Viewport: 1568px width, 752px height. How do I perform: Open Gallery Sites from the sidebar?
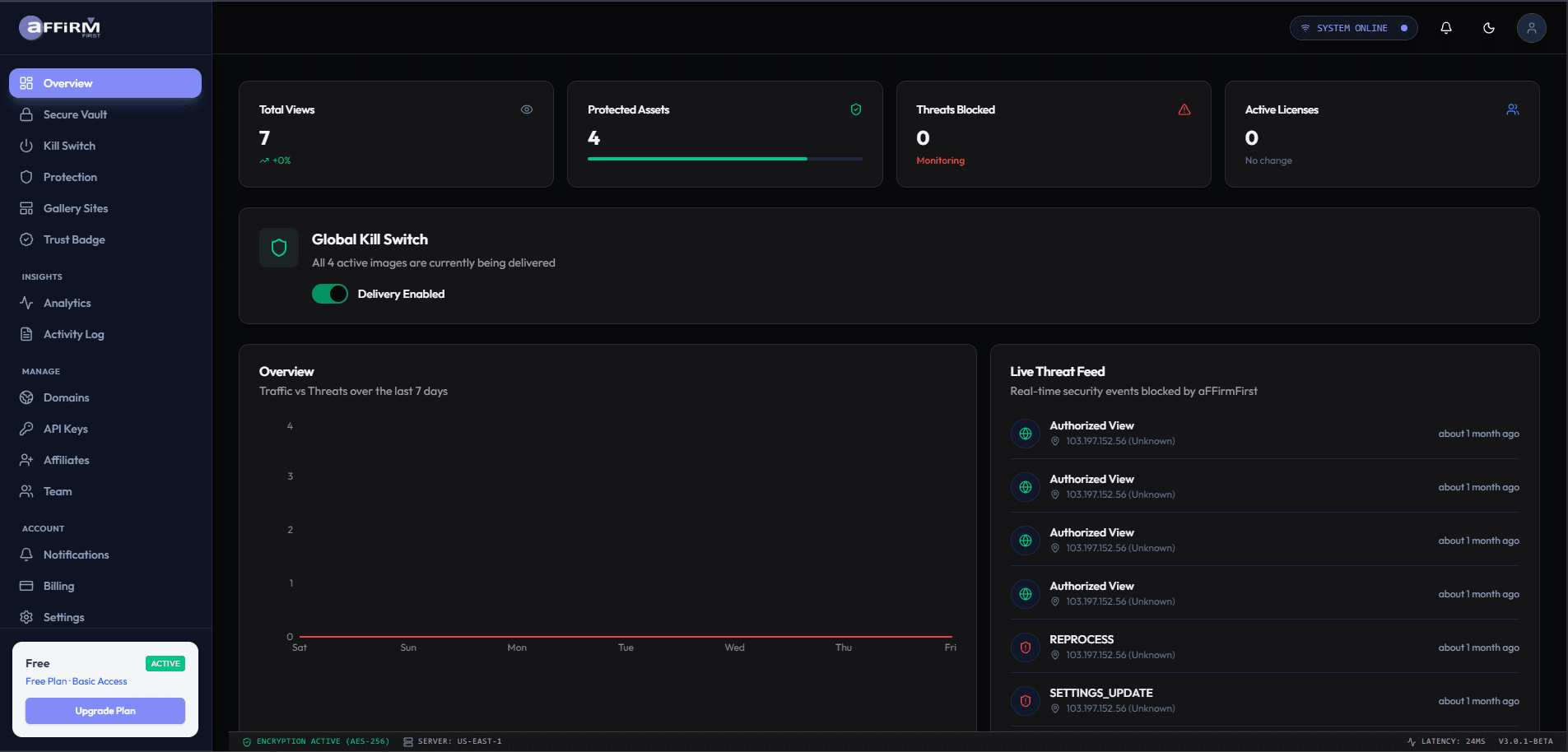[78, 208]
